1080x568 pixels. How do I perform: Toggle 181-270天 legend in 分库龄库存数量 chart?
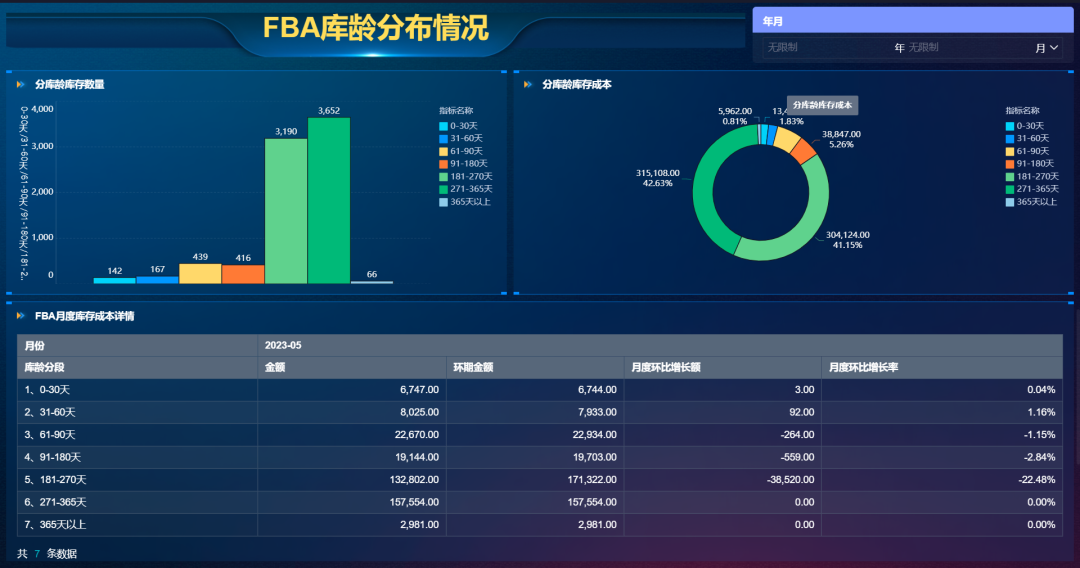(466, 176)
